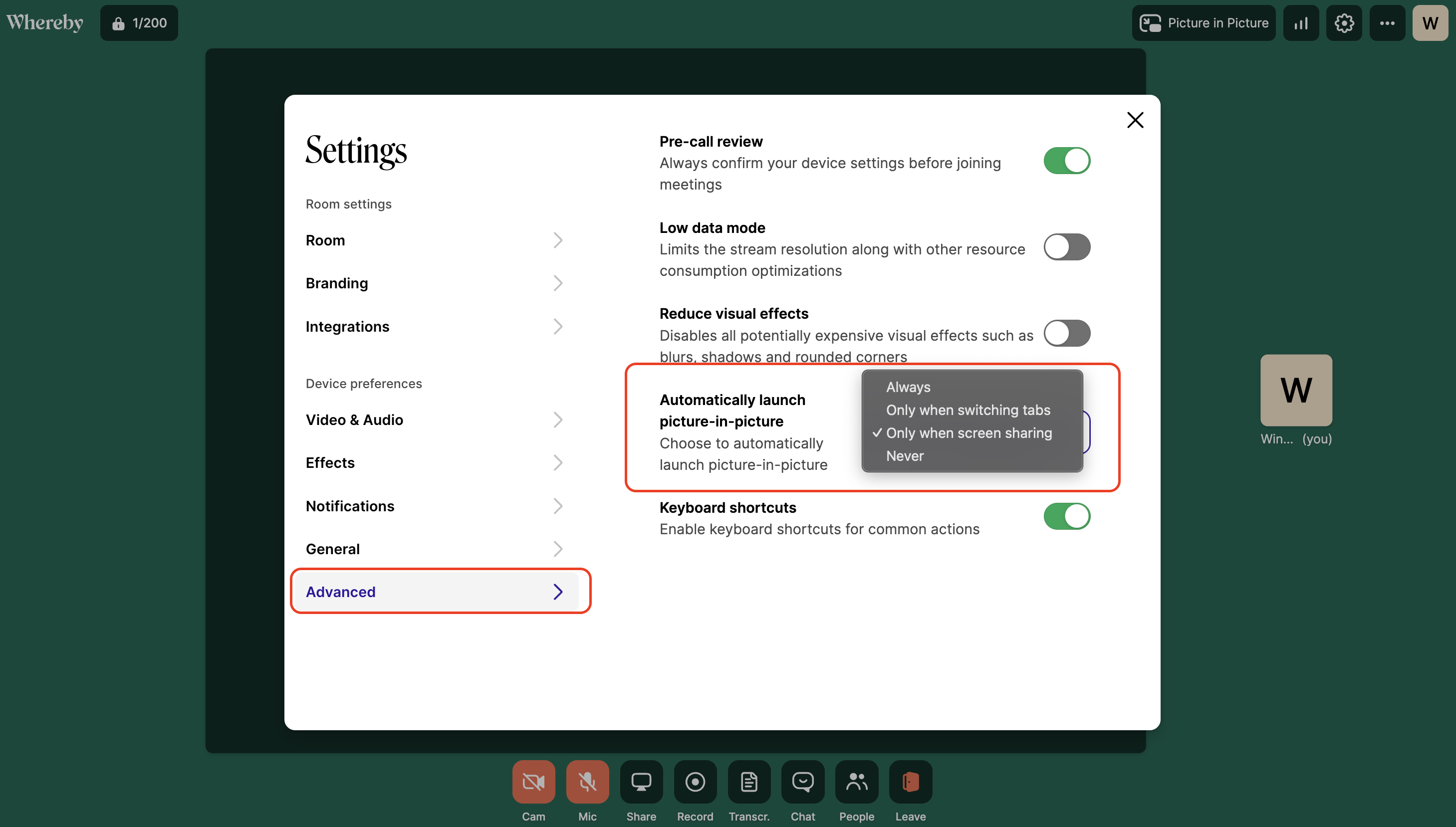Viewport: 1456px width, 827px height.
Task: Open the Branding settings section
Action: pyautogui.click(x=436, y=283)
